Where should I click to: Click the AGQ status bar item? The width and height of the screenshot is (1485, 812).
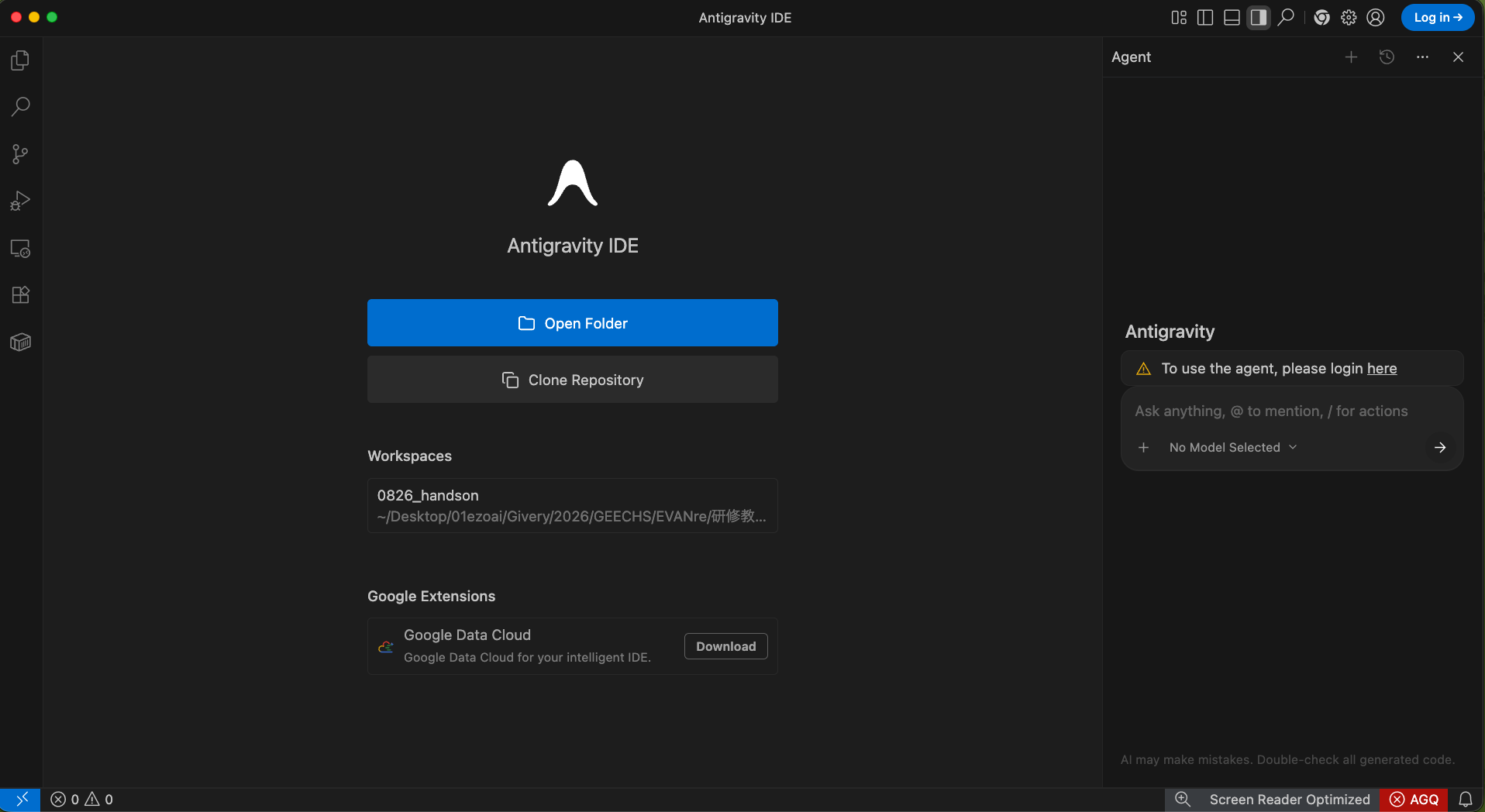[1414, 800]
